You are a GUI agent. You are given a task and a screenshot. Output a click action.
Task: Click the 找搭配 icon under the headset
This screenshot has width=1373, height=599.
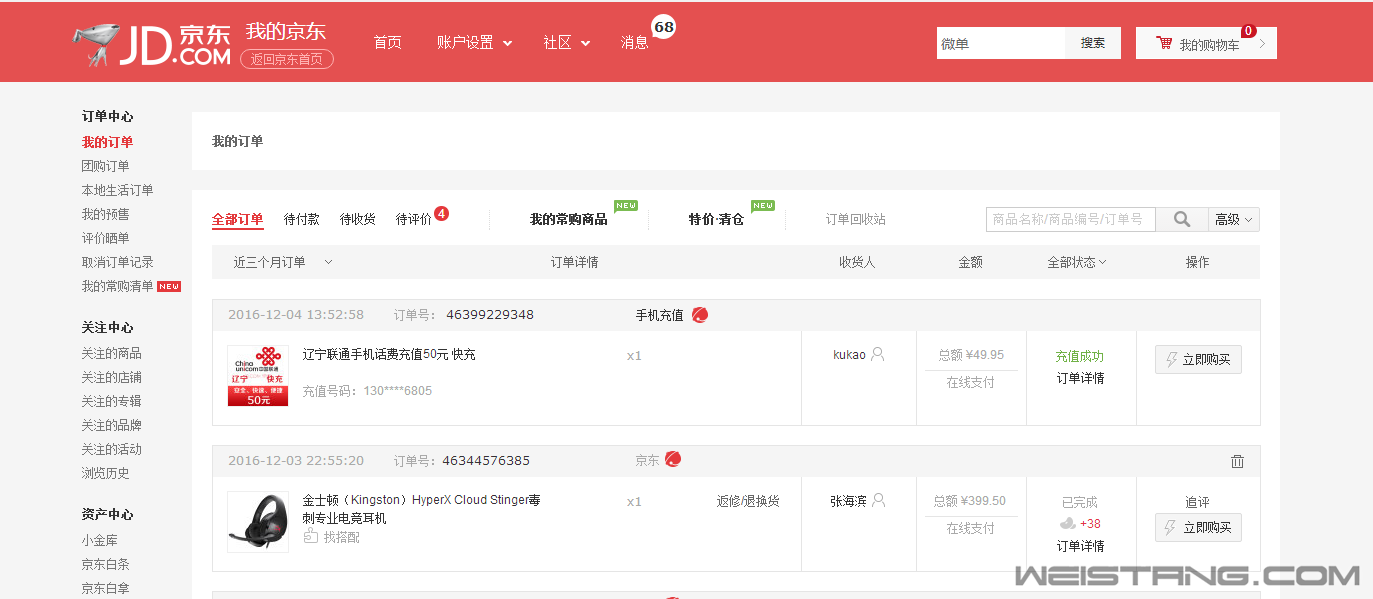point(310,537)
